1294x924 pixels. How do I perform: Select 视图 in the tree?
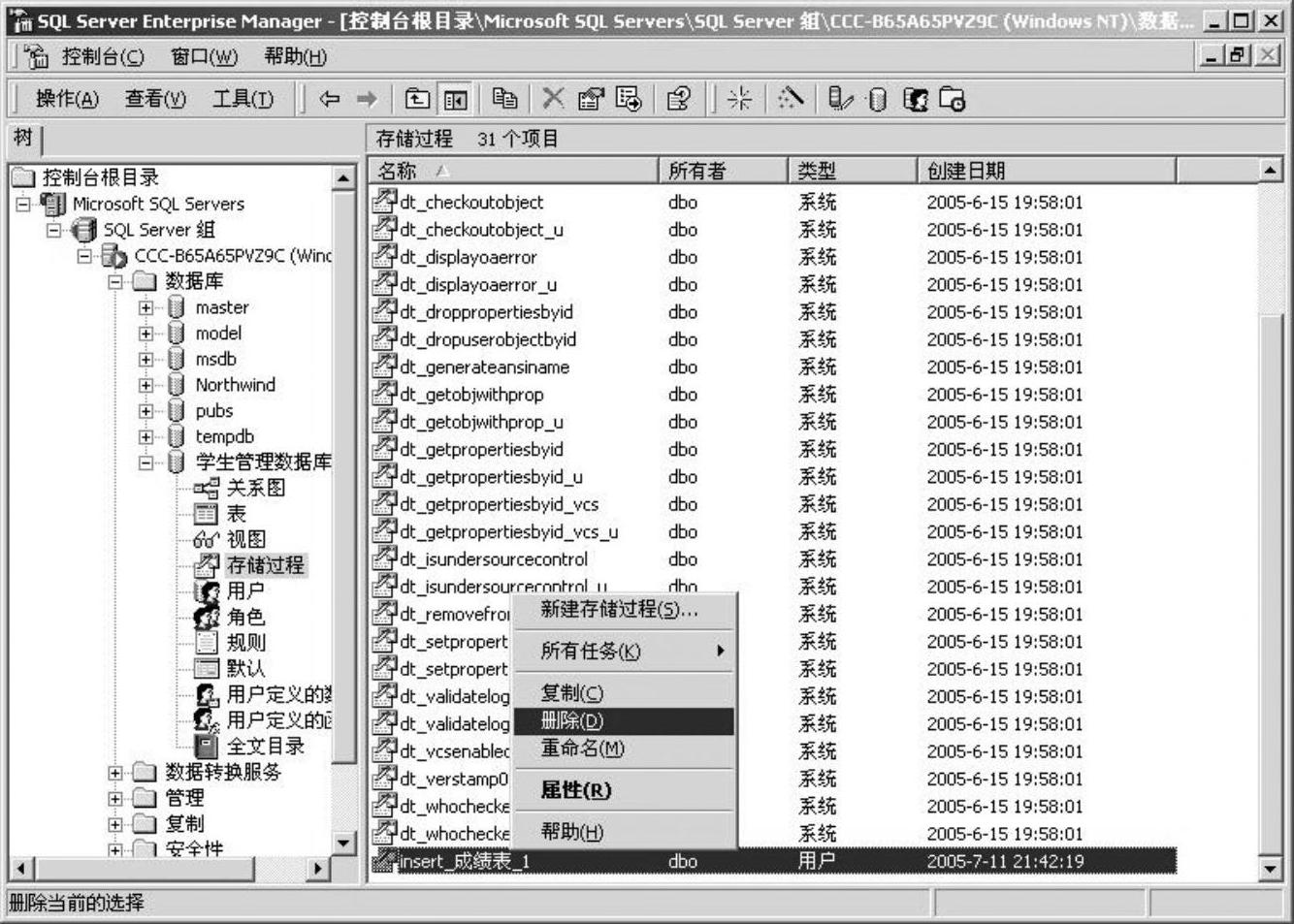(245, 539)
